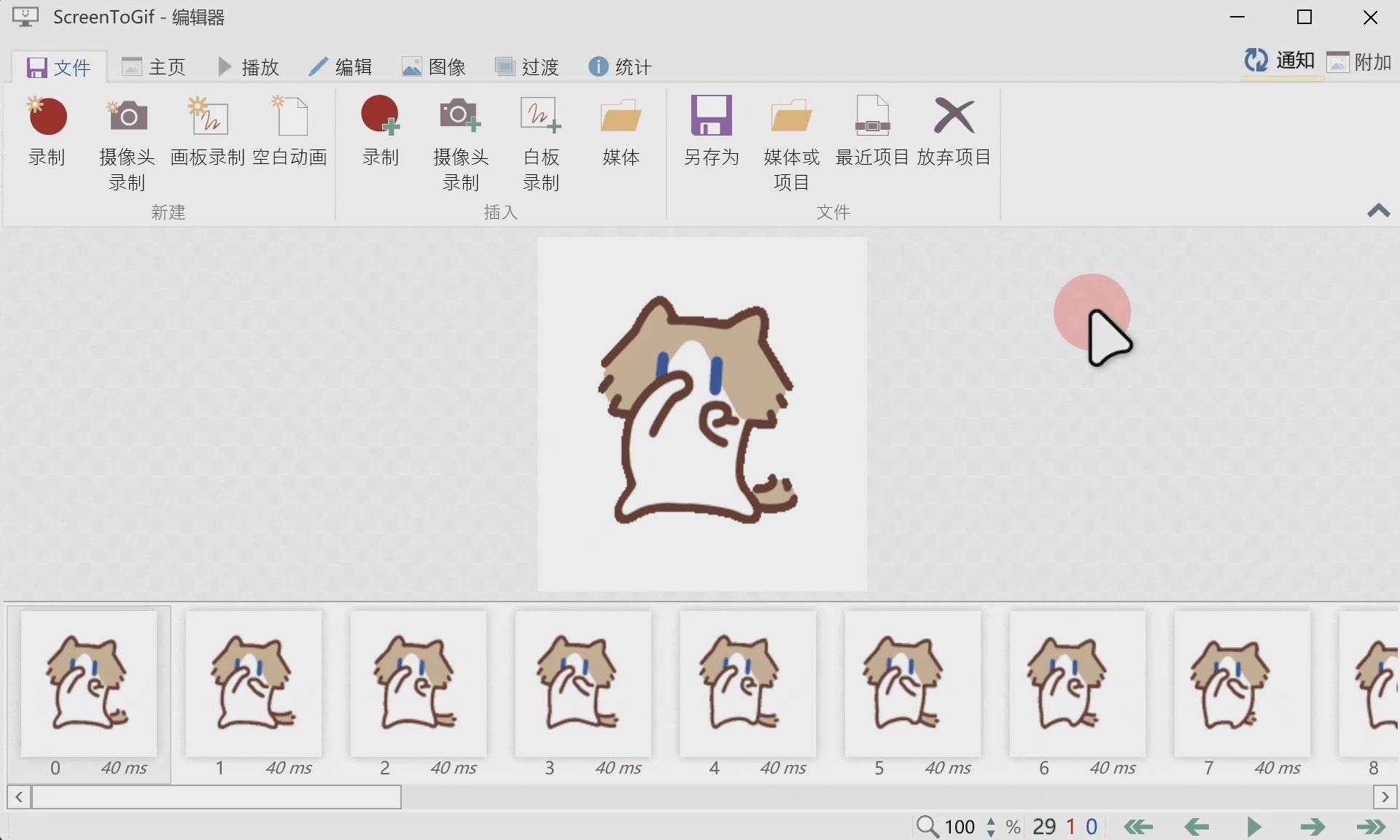The height and width of the screenshot is (840, 1400).
Task: Create a blank animation (空白动画)
Action: pyautogui.click(x=289, y=132)
